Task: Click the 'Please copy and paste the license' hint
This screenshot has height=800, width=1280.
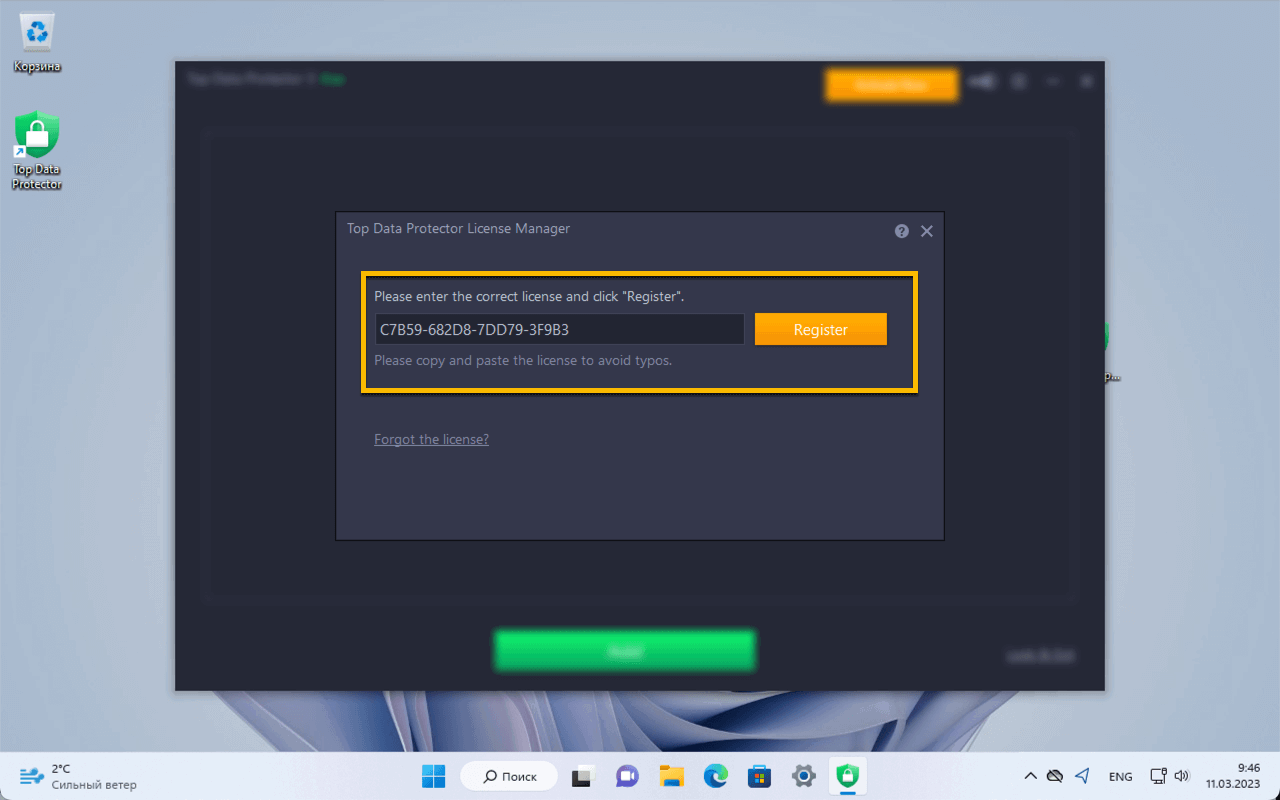Action: [523, 360]
